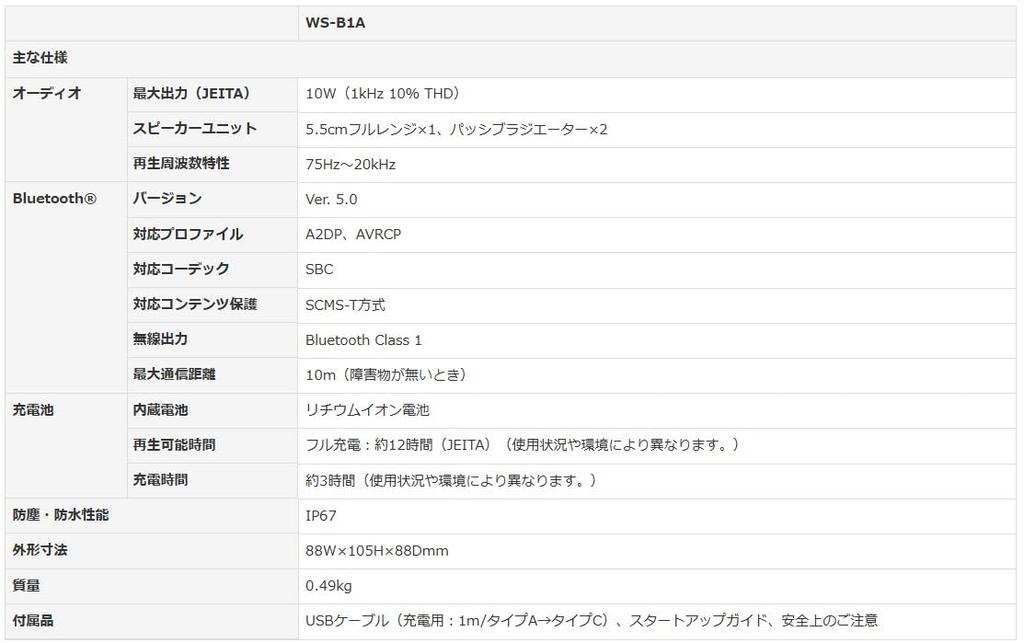Select the 再生可能時間 row label

[174, 445]
